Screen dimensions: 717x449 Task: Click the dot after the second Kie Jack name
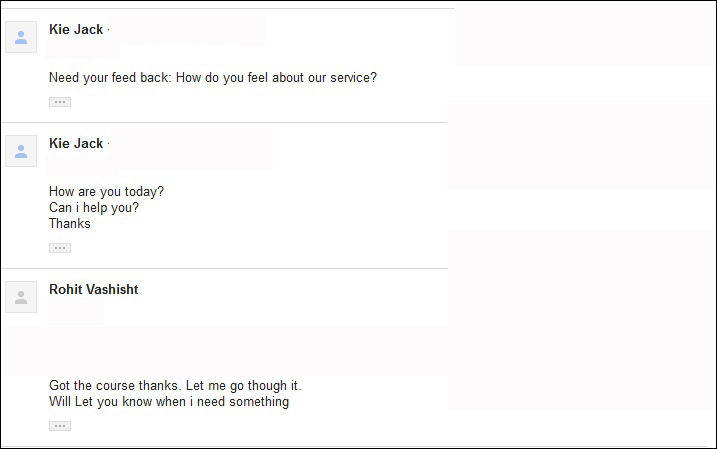[108, 144]
